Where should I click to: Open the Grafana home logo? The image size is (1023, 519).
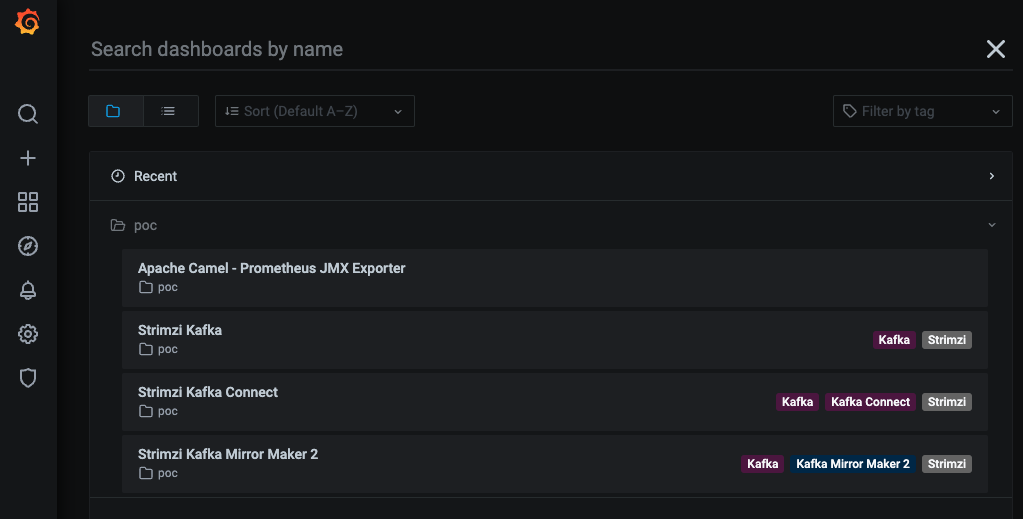27,22
